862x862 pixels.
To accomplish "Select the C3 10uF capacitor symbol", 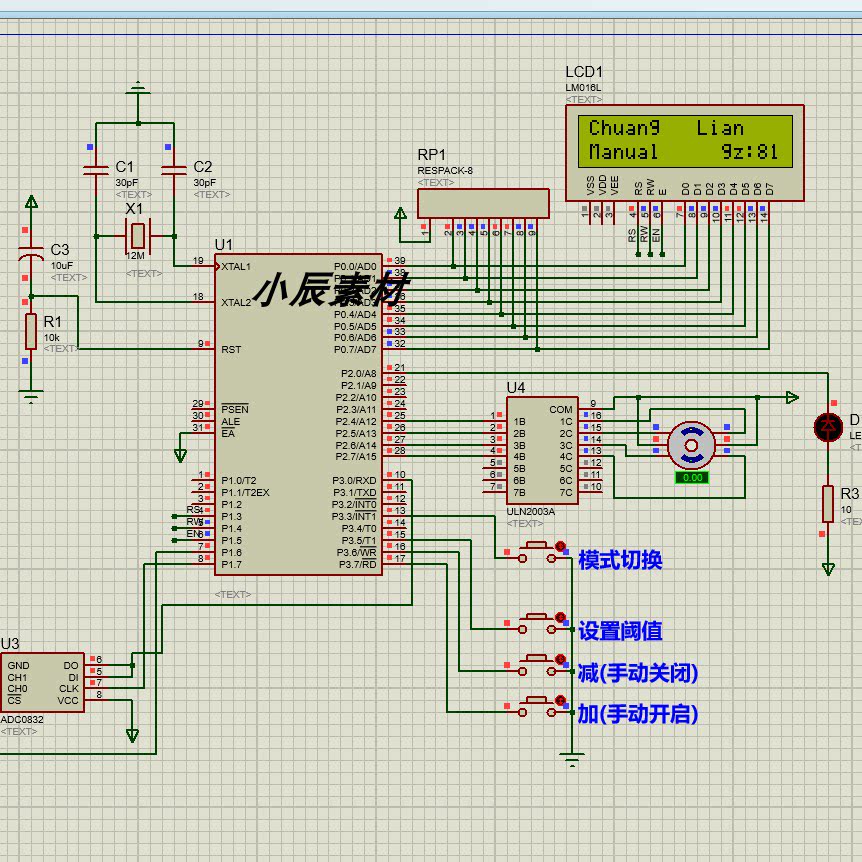I will click(x=31, y=253).
